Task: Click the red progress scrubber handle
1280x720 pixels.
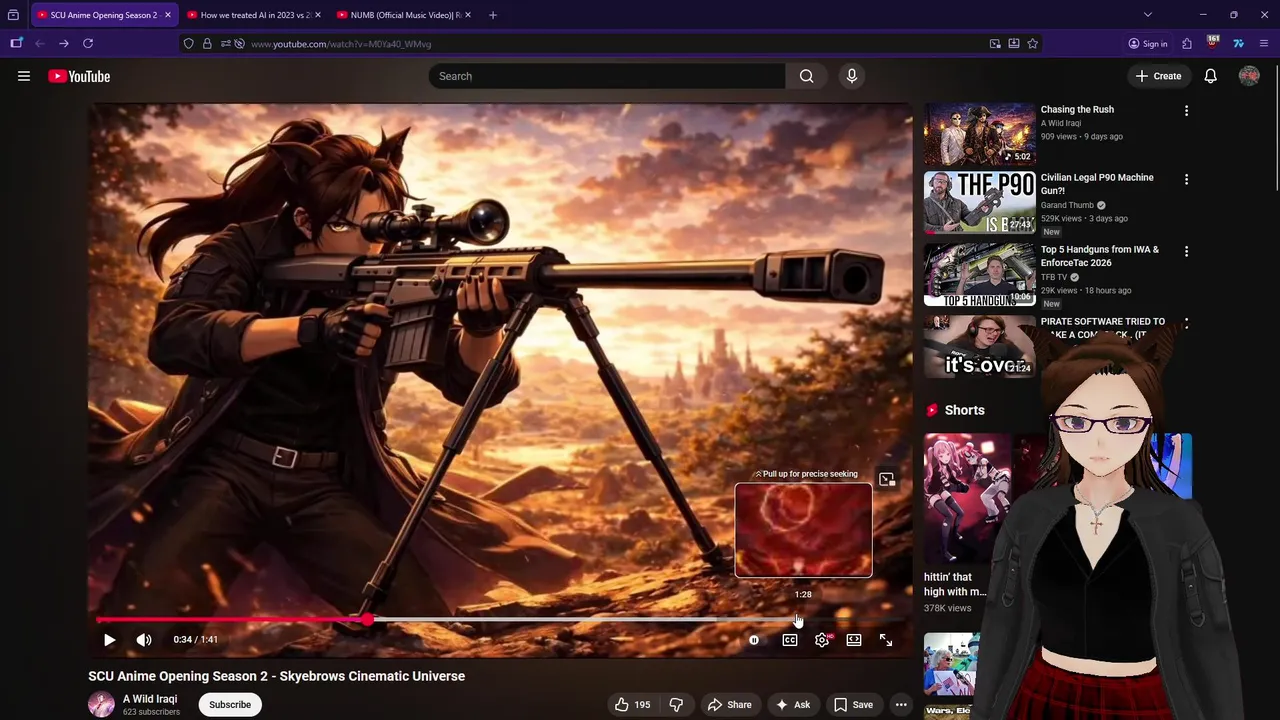Action: [x=368, y=620]
